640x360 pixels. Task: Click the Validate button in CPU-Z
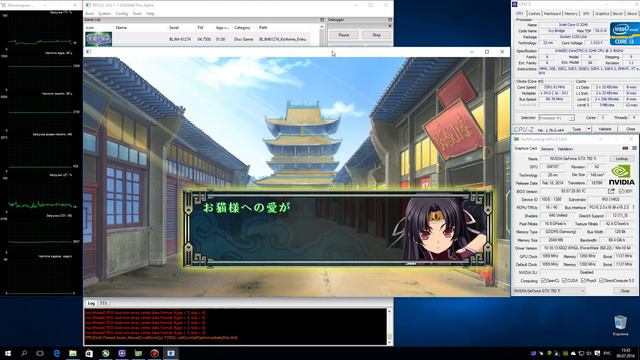coord(605,129)
